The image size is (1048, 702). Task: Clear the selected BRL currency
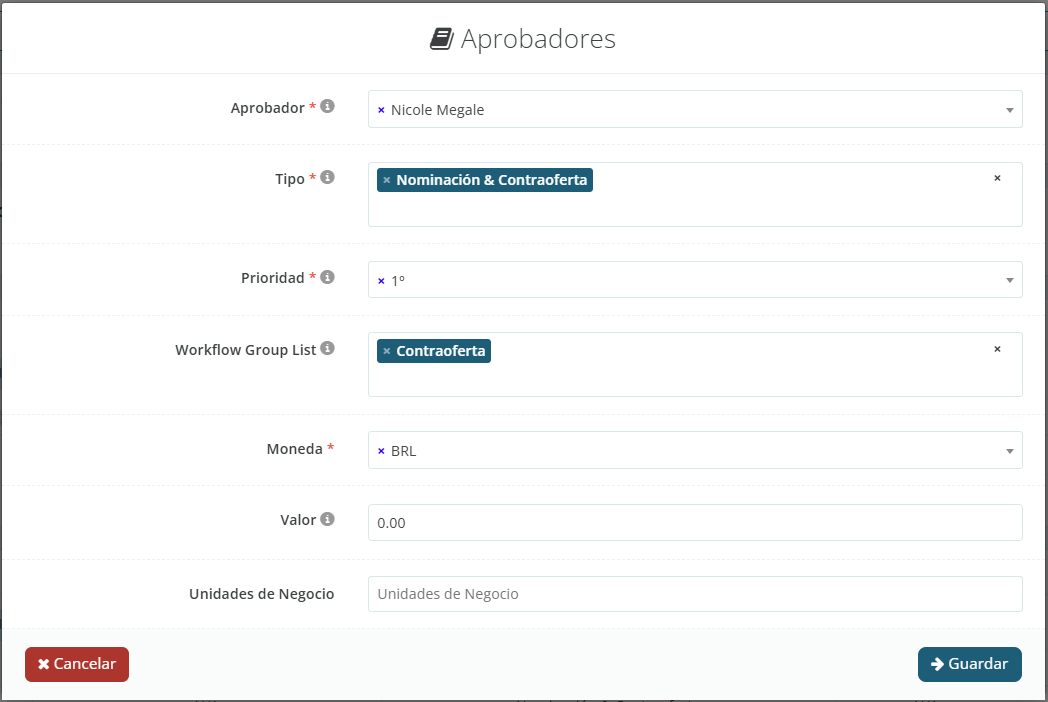coord(381,451)
